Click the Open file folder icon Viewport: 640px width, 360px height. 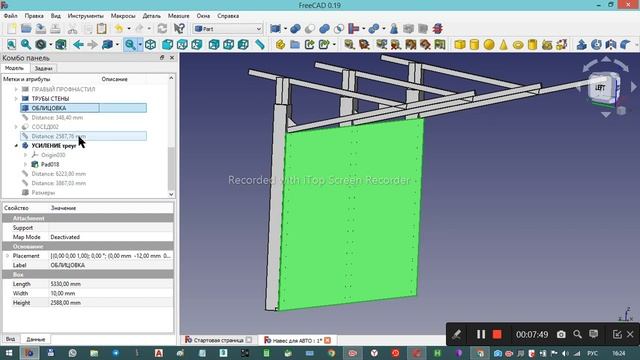(x=26, y=29)
